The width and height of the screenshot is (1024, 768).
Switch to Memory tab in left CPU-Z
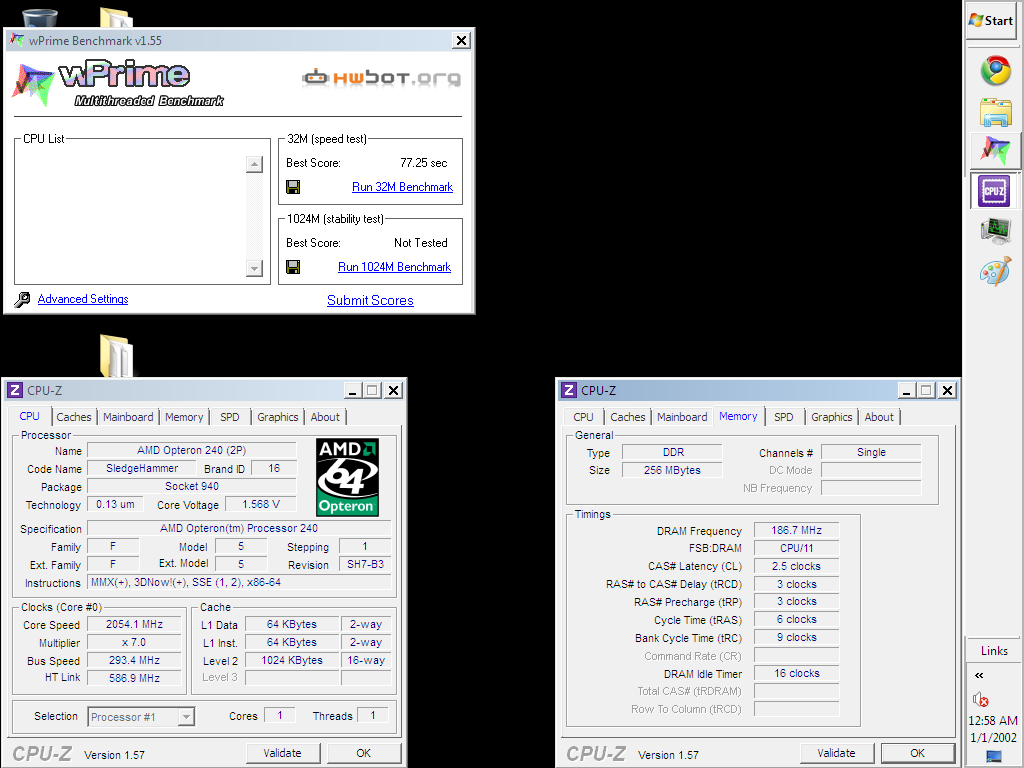coord(184,417)
